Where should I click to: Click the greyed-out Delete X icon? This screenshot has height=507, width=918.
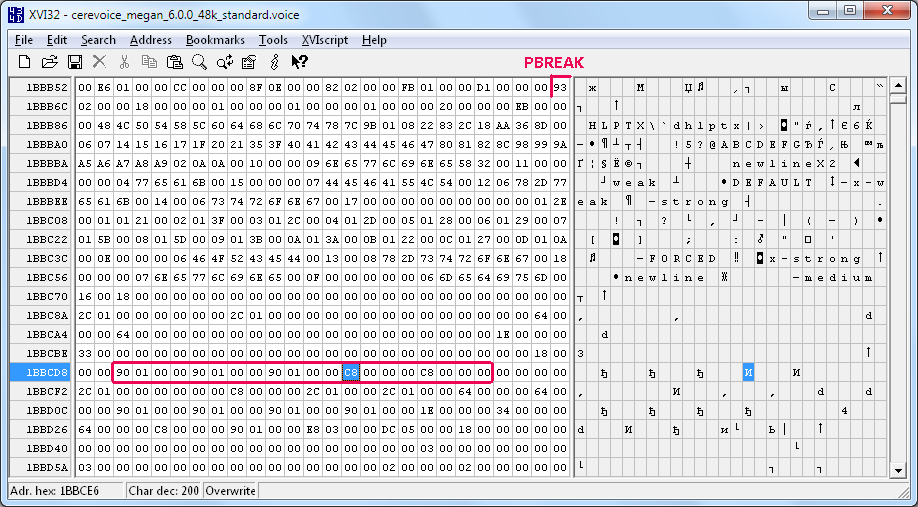coord(100,61)
